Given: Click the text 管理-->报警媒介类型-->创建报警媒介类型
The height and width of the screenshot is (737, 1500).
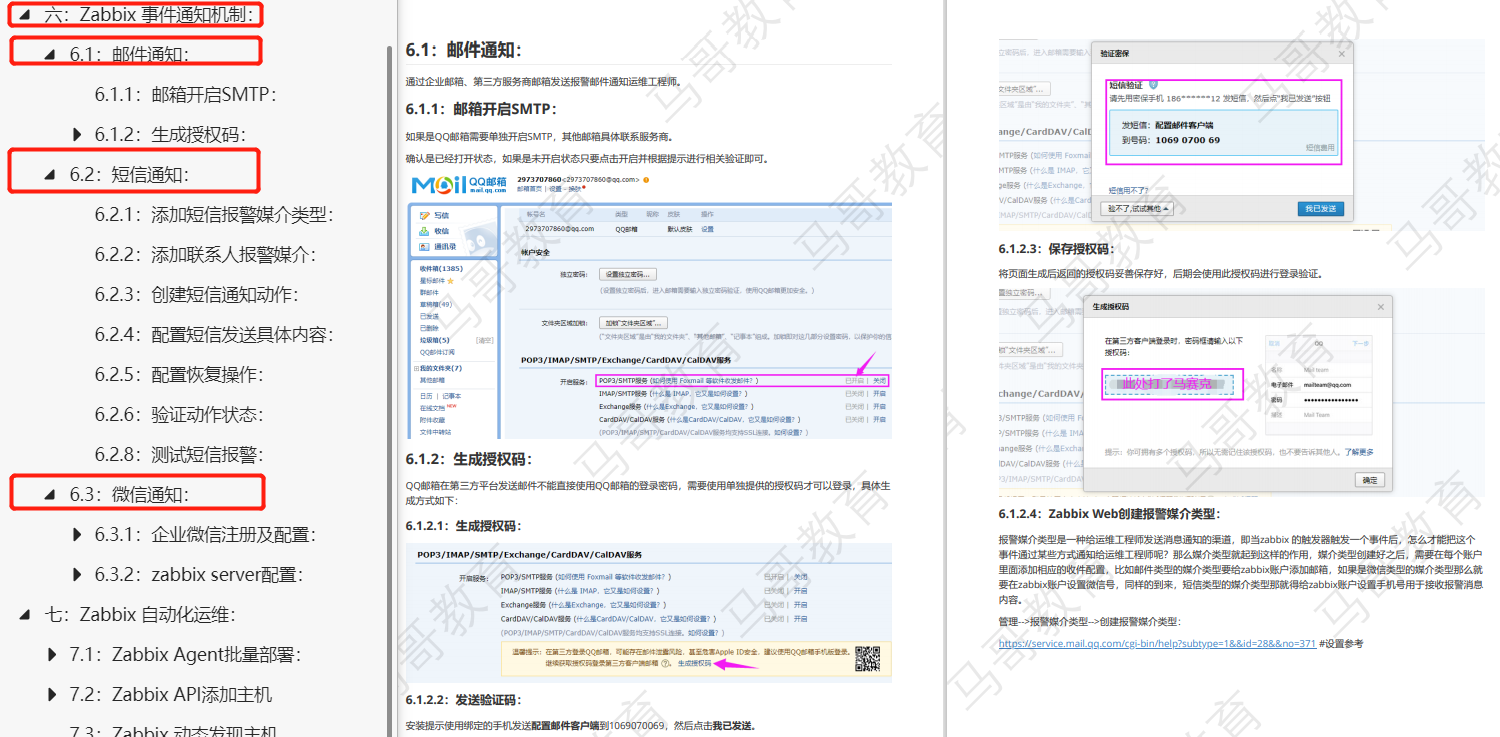Looking at the screenshot, I should tap(1089, 621).
